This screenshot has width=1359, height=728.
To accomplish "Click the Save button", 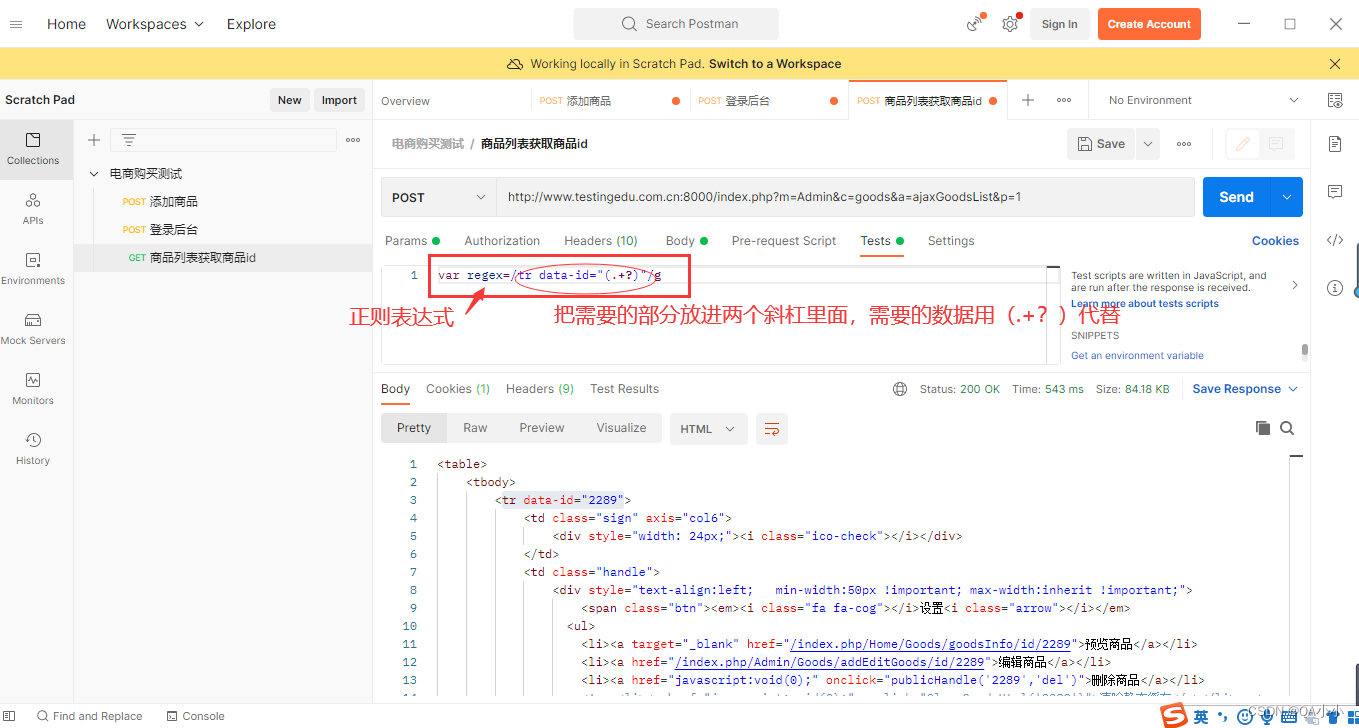I will (x=1102, y=144).
